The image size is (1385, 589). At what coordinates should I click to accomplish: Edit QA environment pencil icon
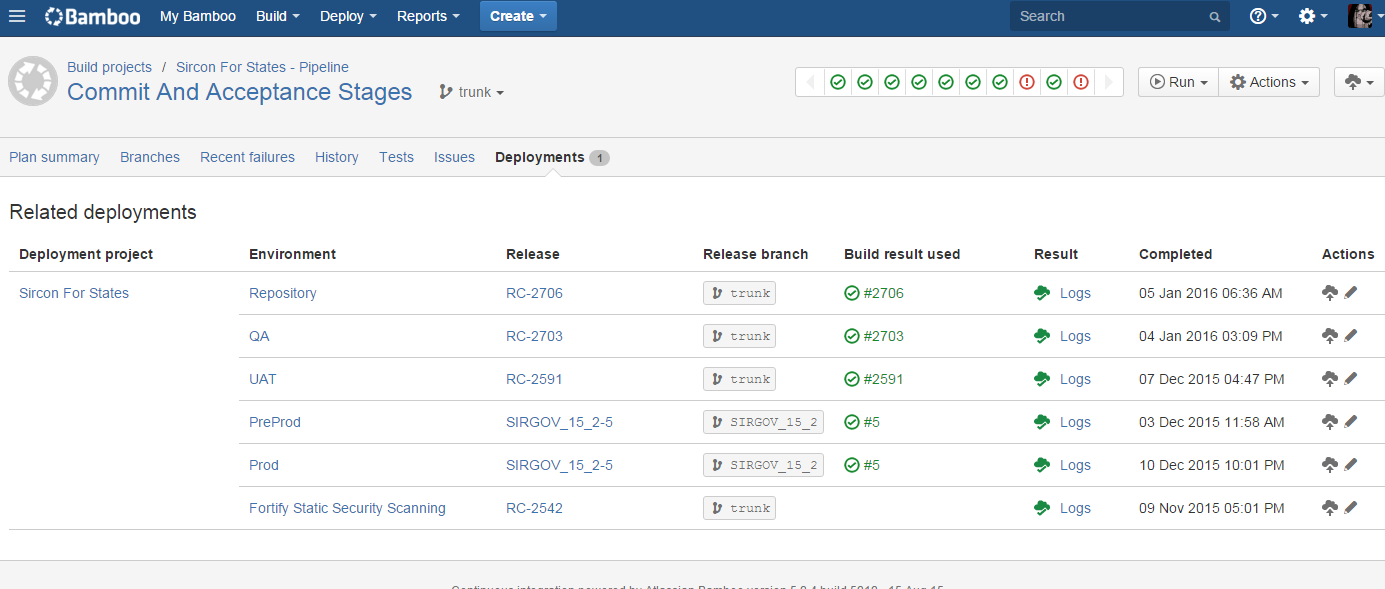pos(1351,336)
